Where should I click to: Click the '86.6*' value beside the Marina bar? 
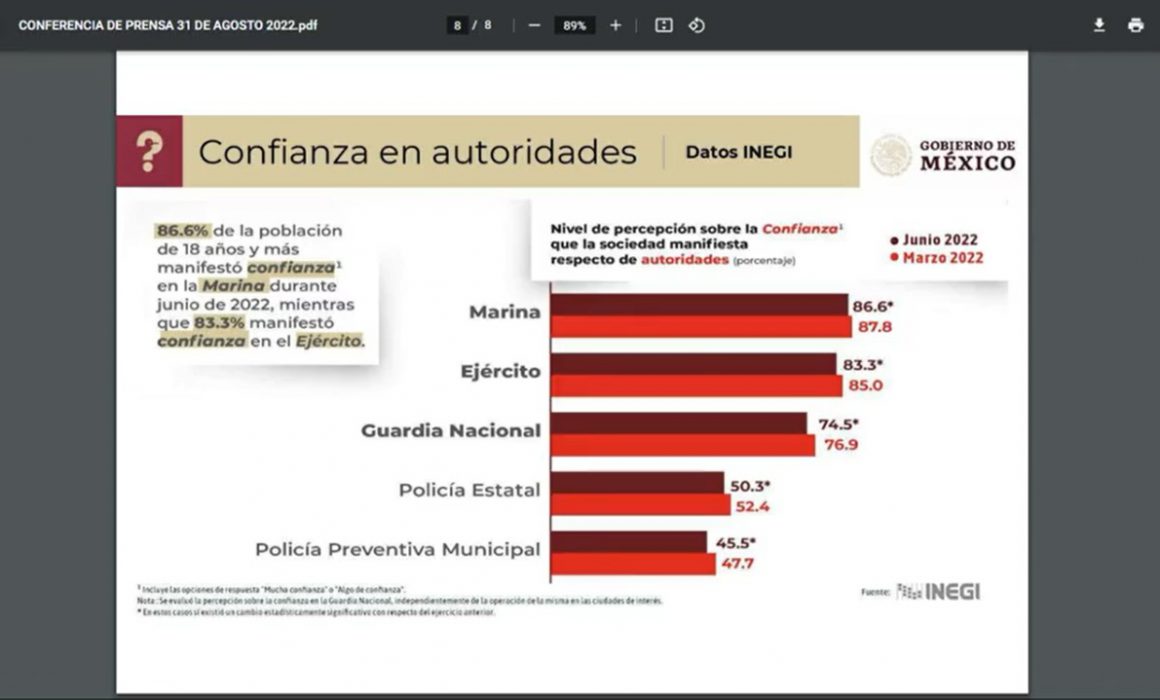click(873, 306)
